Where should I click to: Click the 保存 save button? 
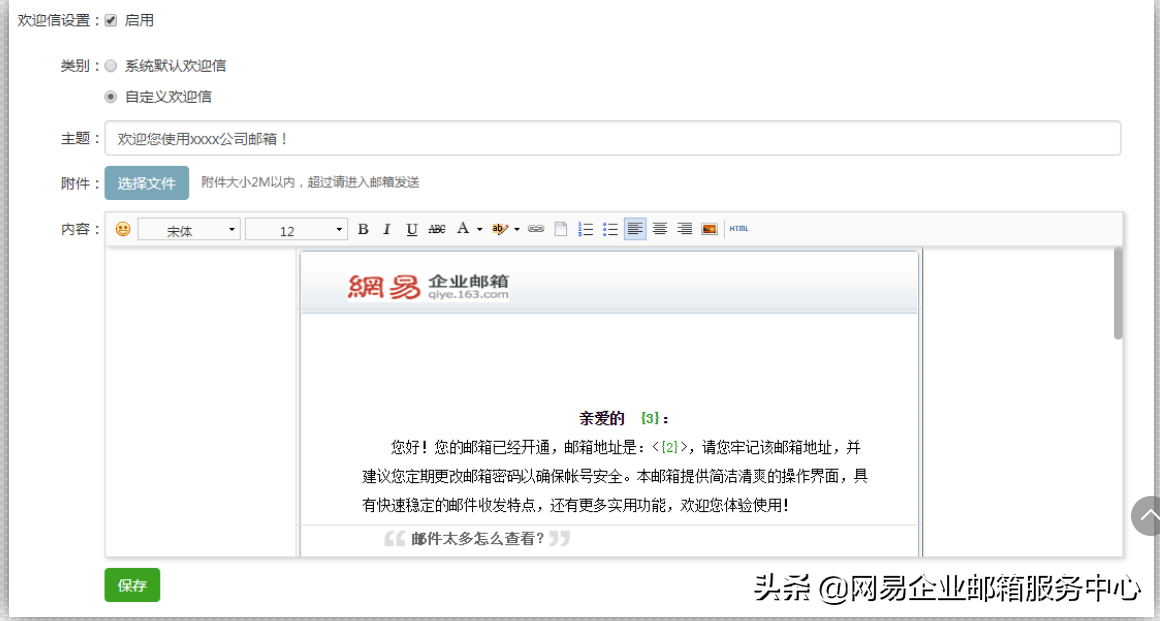point(131,585)
